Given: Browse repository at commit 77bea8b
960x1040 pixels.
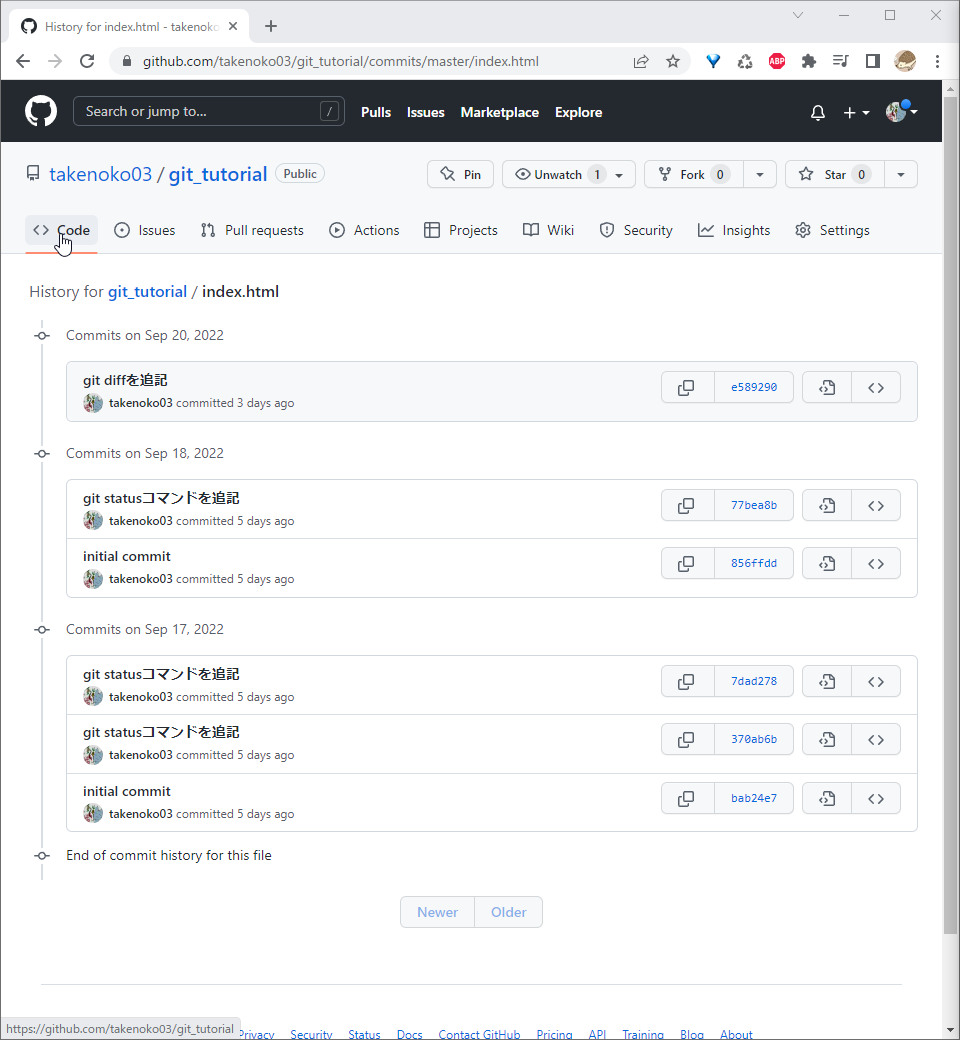Looking at the screenshot, I should [x=876, y=505].
